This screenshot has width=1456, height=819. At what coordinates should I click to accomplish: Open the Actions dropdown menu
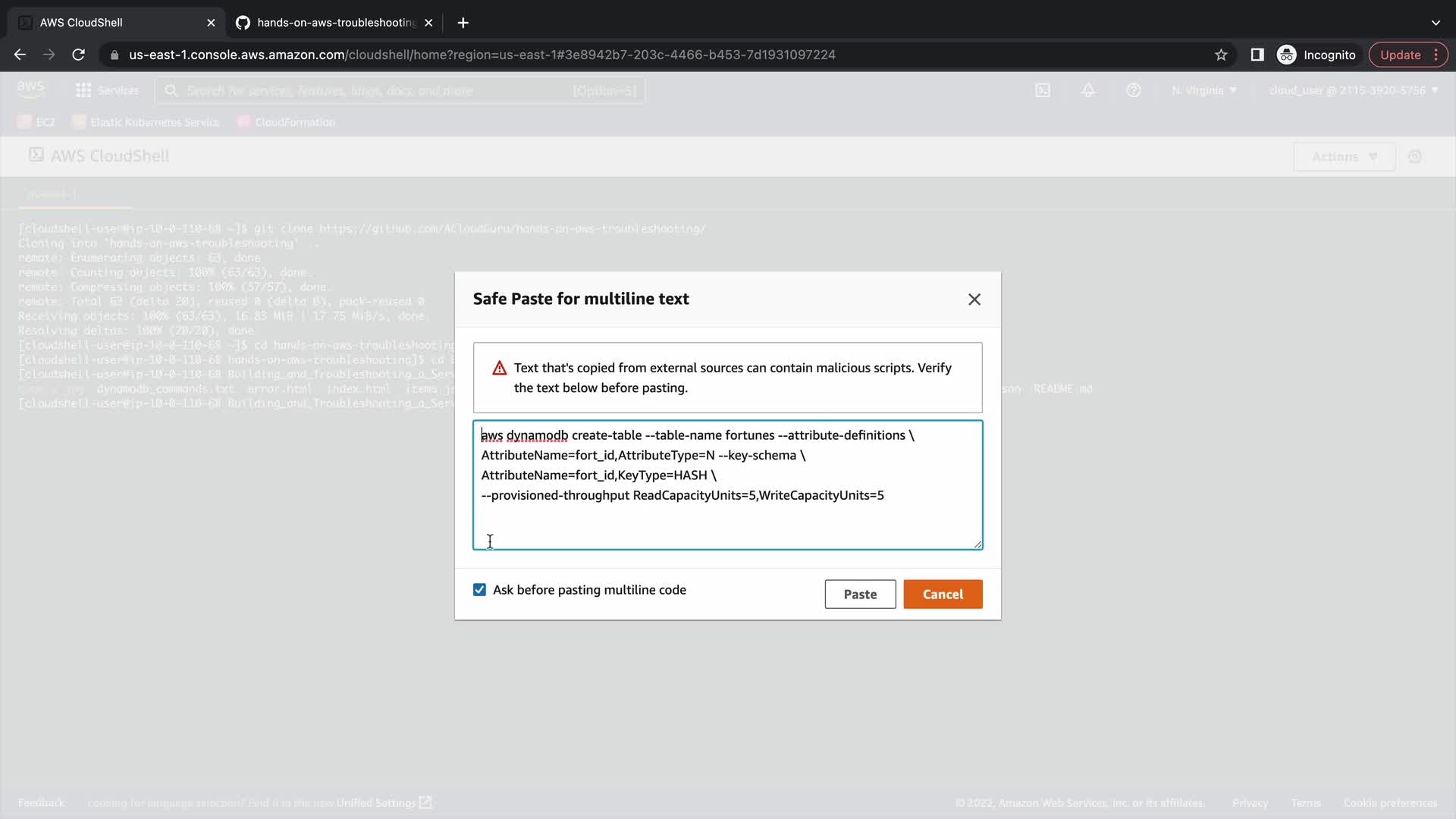[1344, 157]
